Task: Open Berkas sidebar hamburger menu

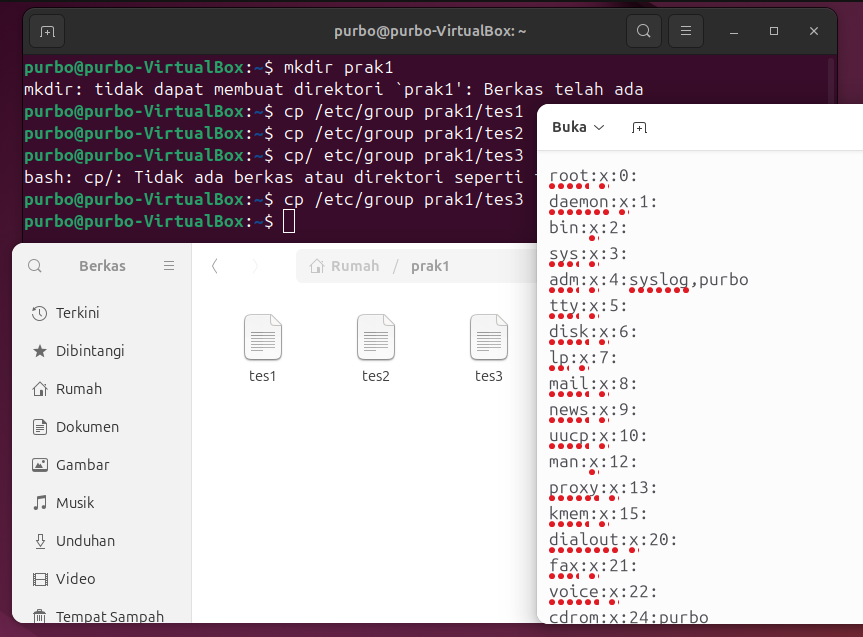Action: 169,266
